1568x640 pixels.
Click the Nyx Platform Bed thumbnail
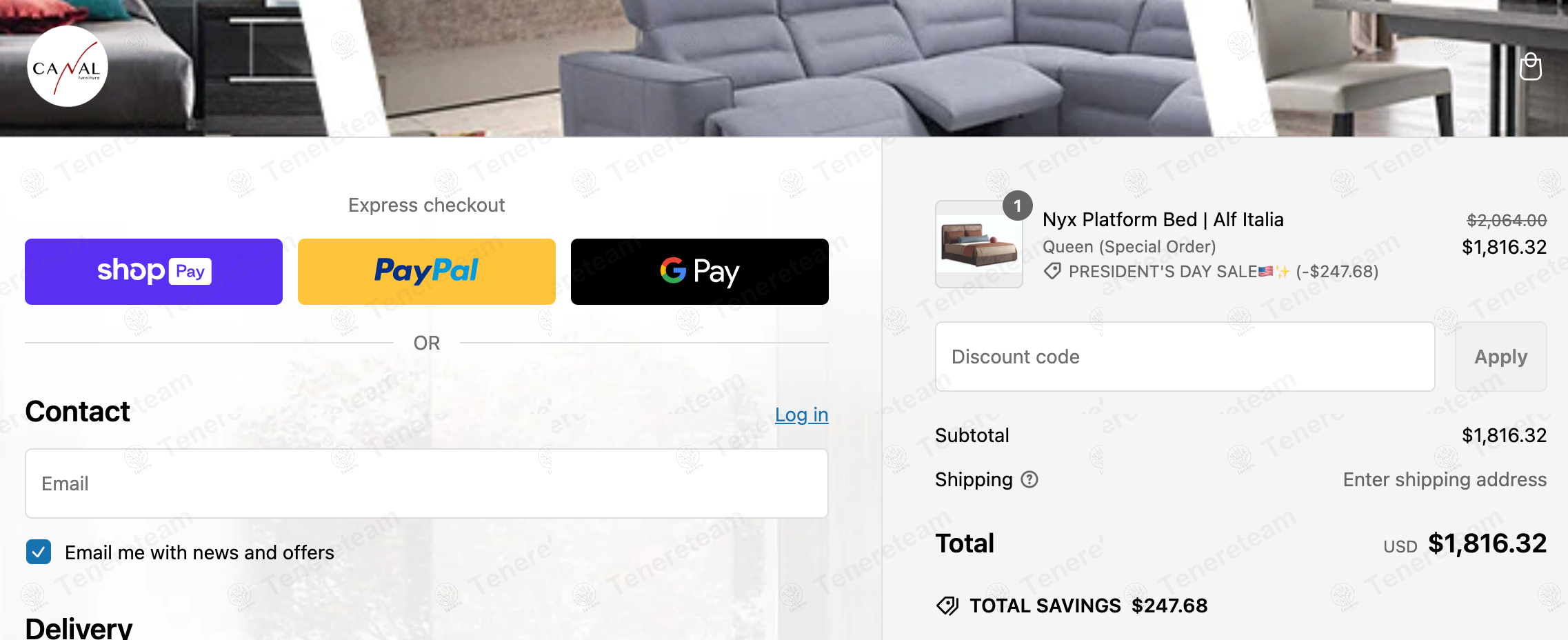978,244
